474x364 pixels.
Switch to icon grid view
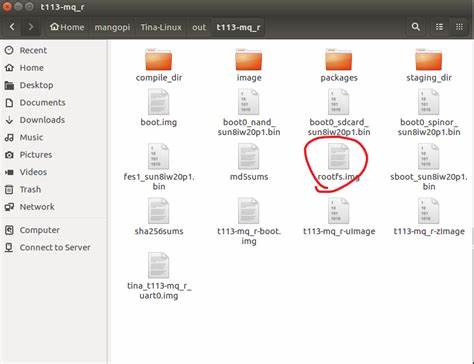[x=459, y=27]
